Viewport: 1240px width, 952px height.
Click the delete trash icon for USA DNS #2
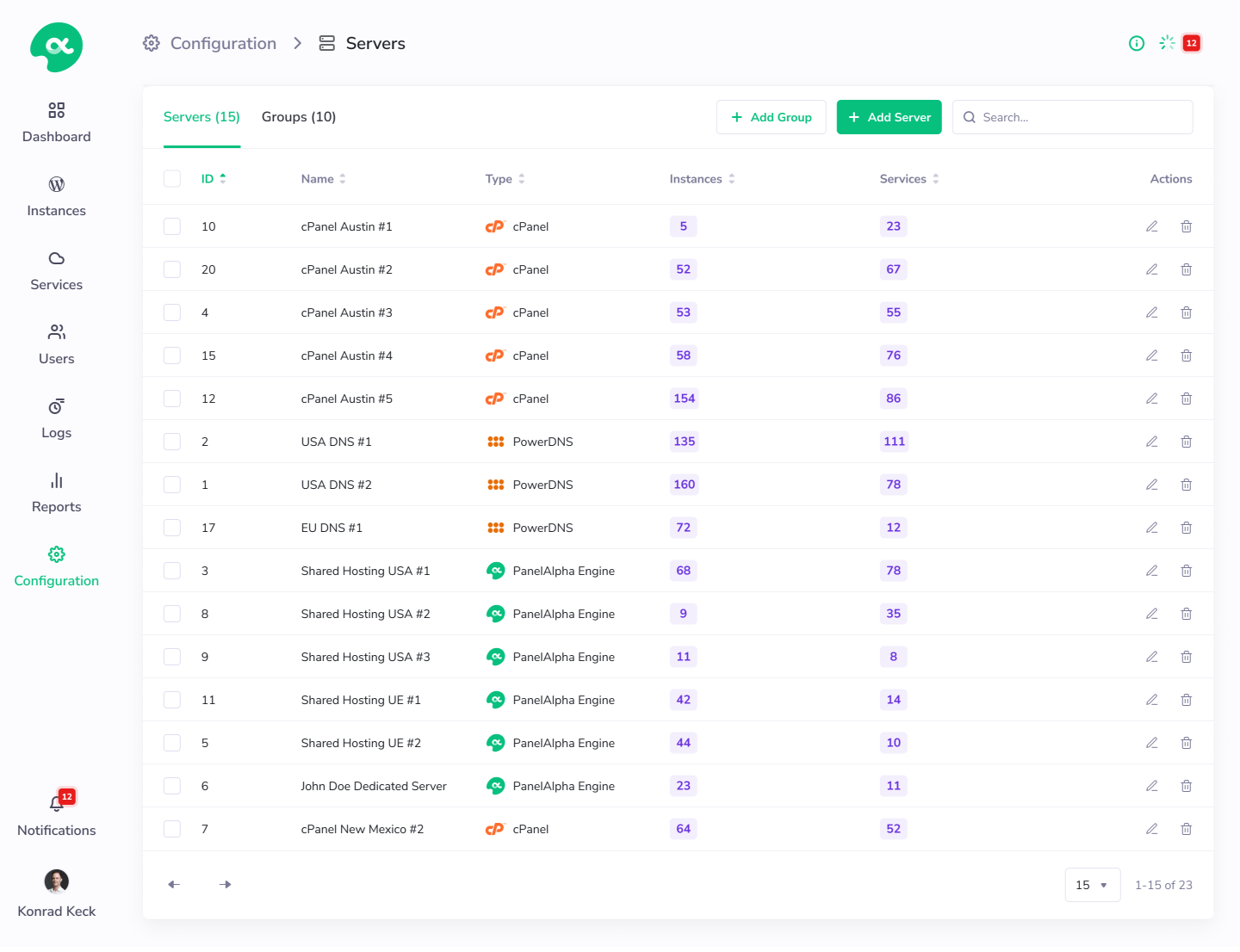1186,484
